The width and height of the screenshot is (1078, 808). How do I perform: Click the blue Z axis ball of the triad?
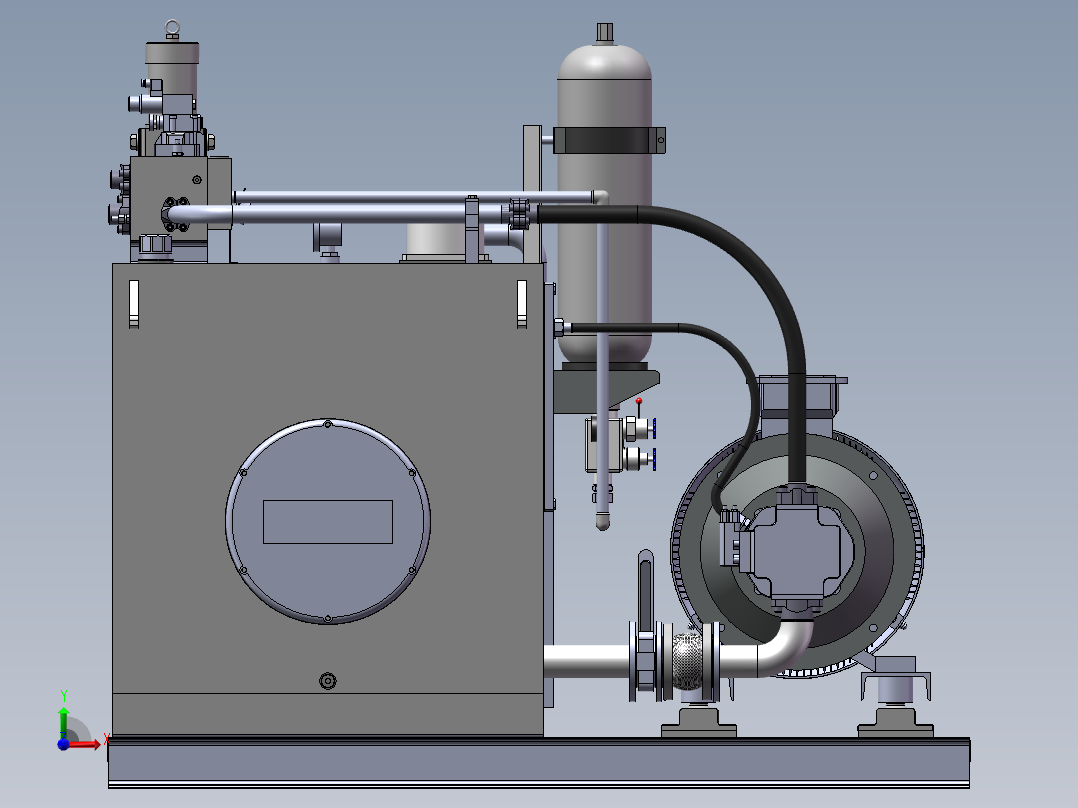63,745
